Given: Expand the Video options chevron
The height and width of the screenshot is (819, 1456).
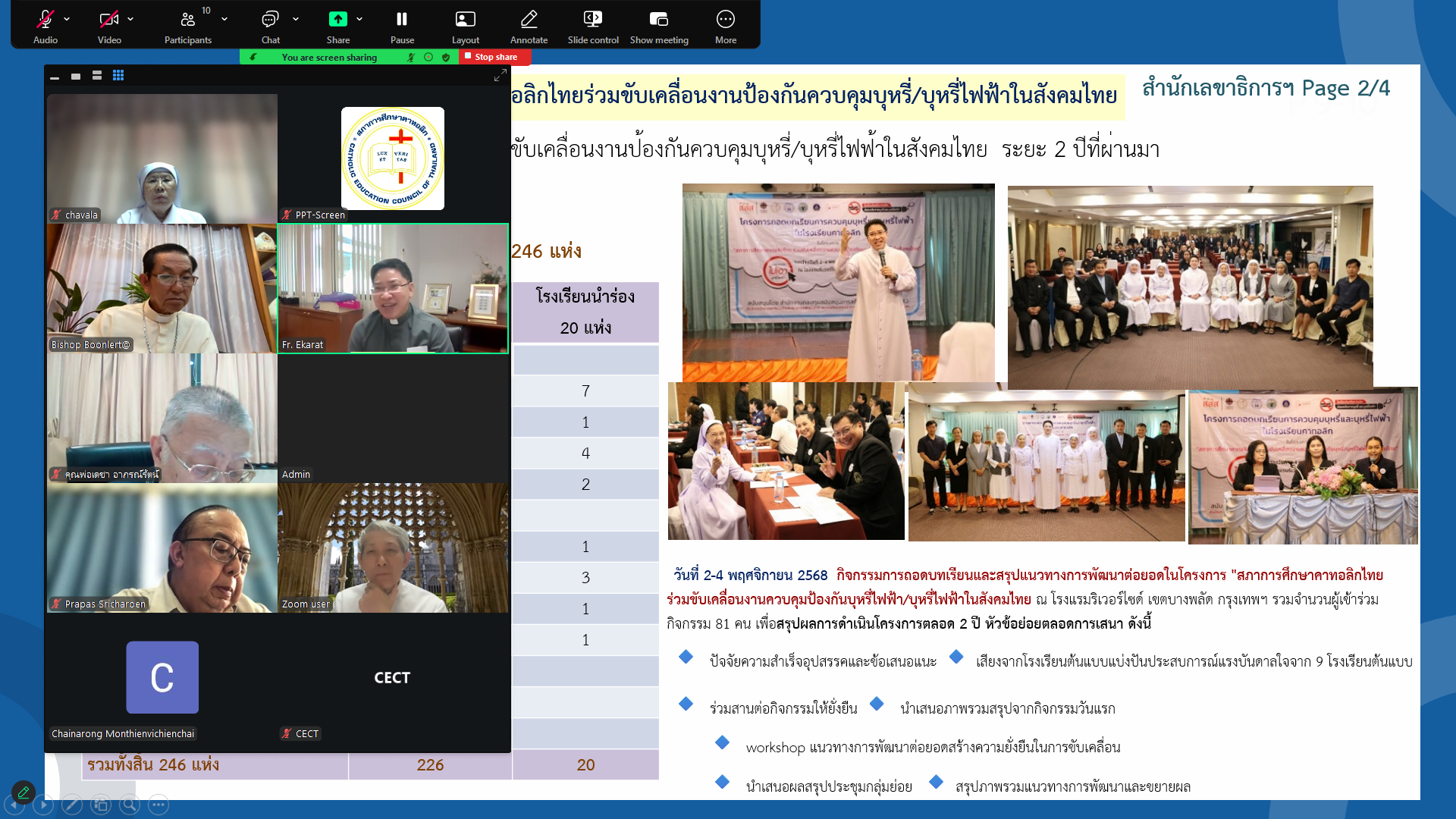Looking at the screenshot, I should pos(130,19).
